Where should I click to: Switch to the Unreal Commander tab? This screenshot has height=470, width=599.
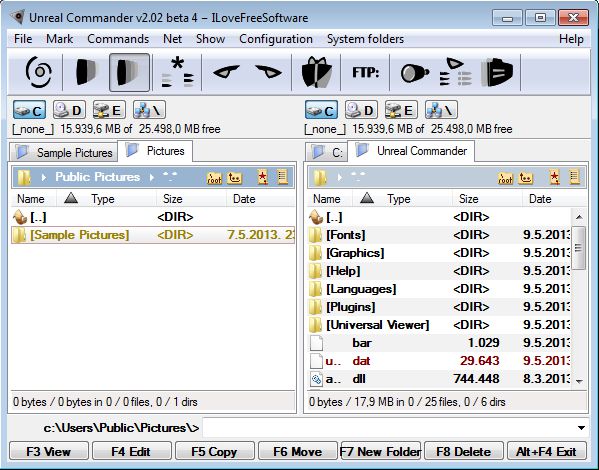click(x=411, y=151)
